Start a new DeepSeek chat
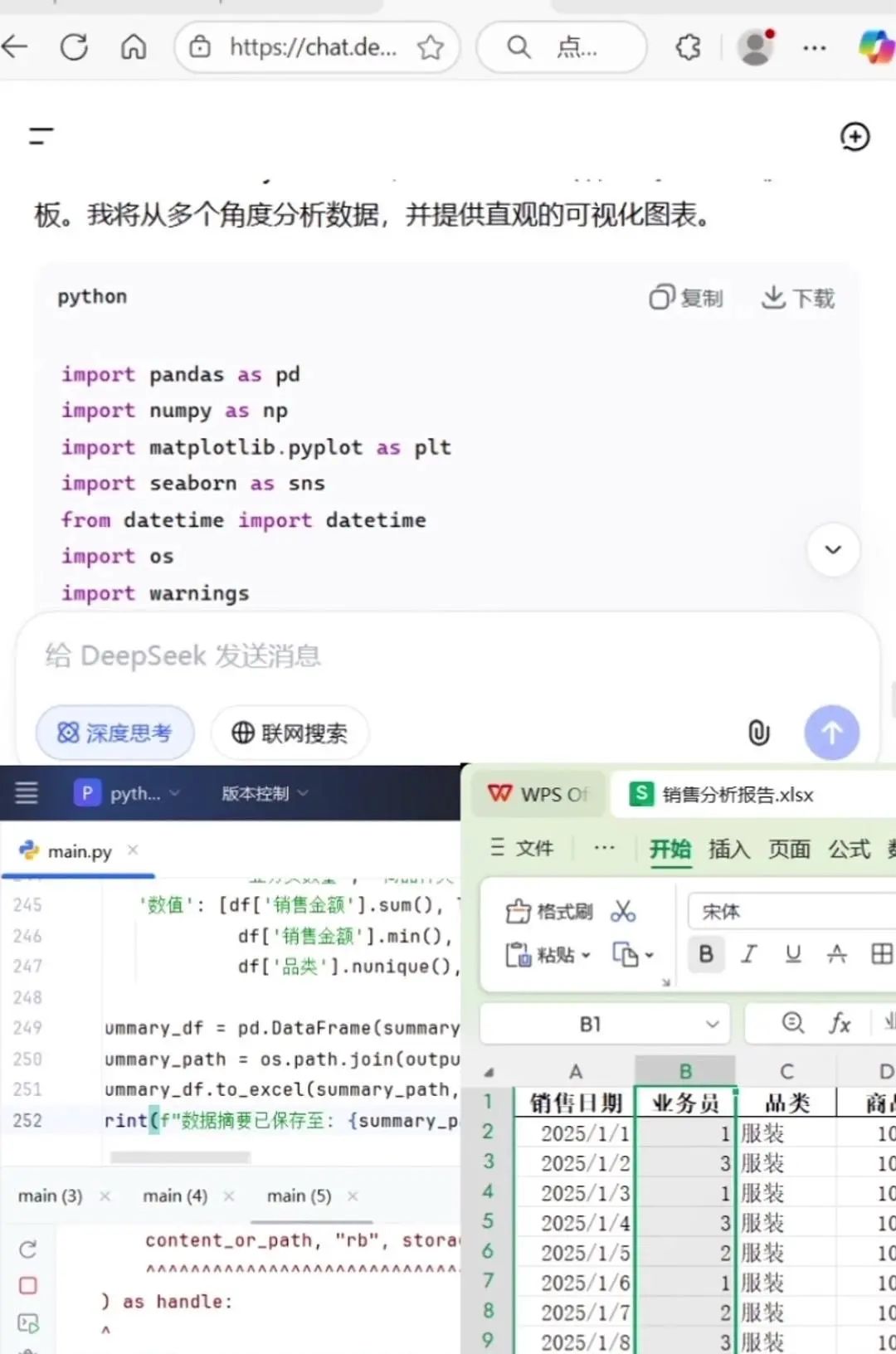Screen dimensions: 896x1354 click(x=855, y=137)
